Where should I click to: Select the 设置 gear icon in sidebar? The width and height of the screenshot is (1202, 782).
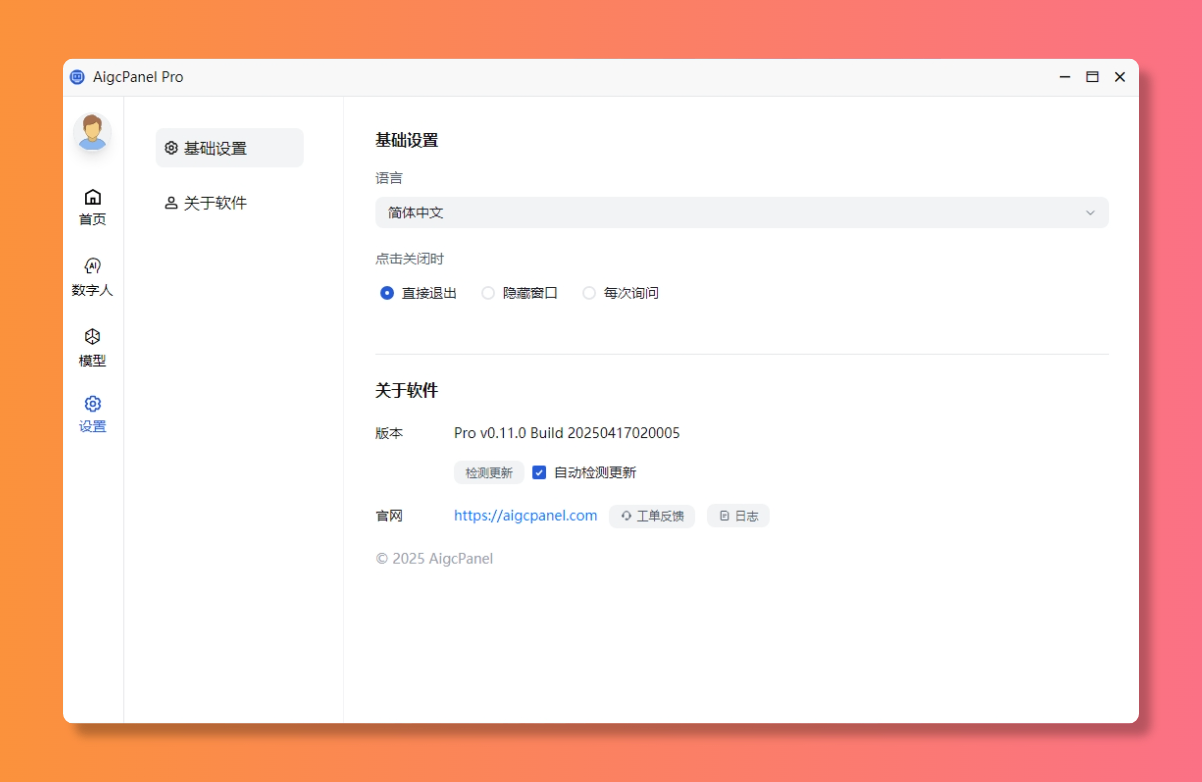click(92, 403)
